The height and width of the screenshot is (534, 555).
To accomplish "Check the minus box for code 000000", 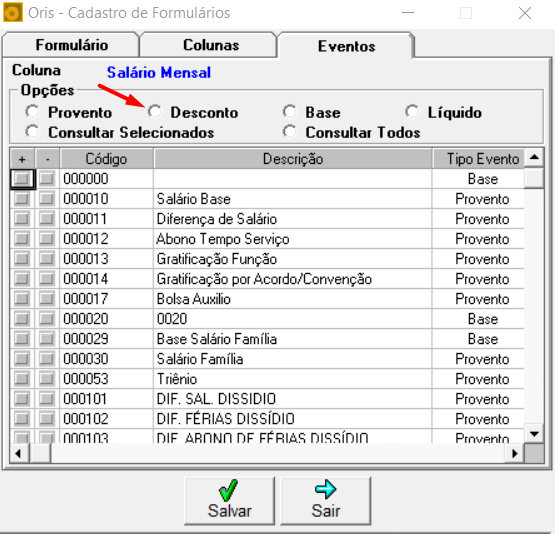I will coord(47,179).
